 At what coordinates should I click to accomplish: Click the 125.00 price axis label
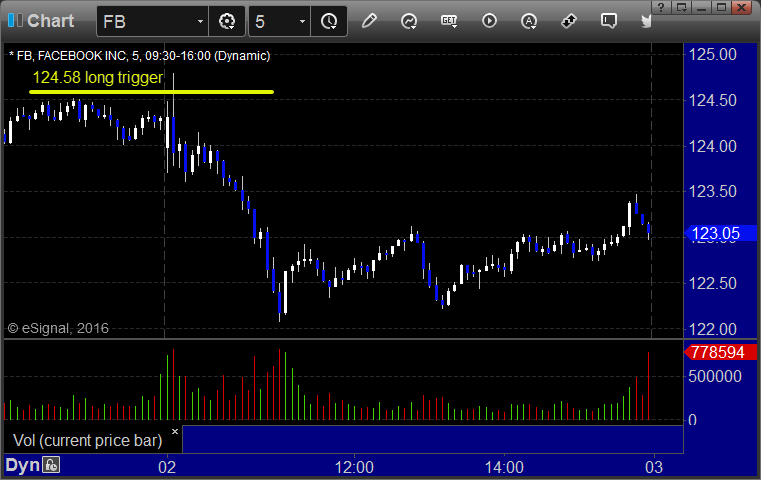pyautogui.click(x=712, y=54)
